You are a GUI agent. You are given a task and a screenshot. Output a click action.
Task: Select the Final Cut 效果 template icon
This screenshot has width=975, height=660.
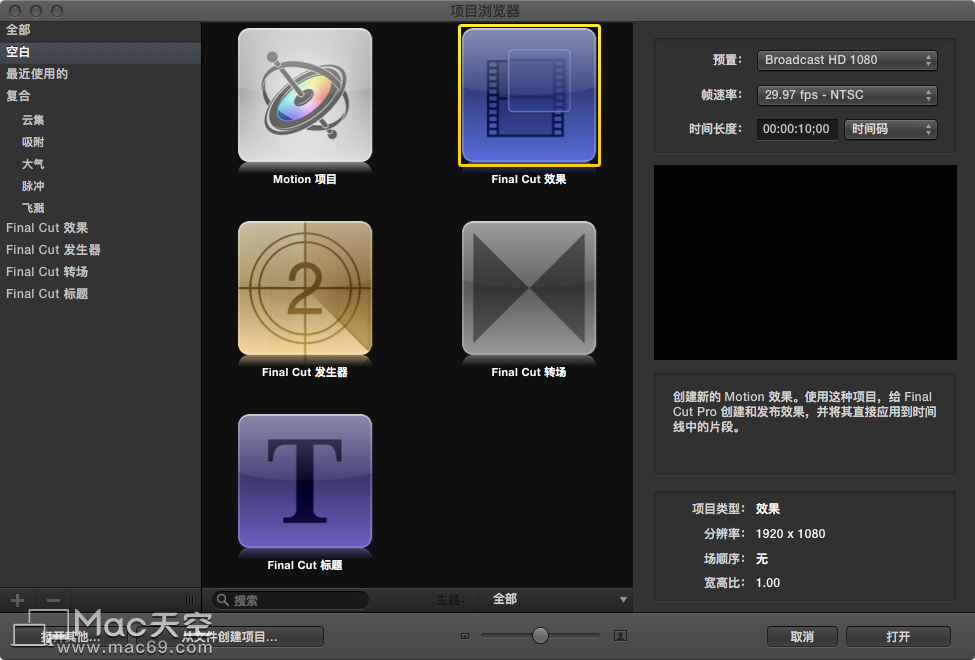(x=529, y=95)
